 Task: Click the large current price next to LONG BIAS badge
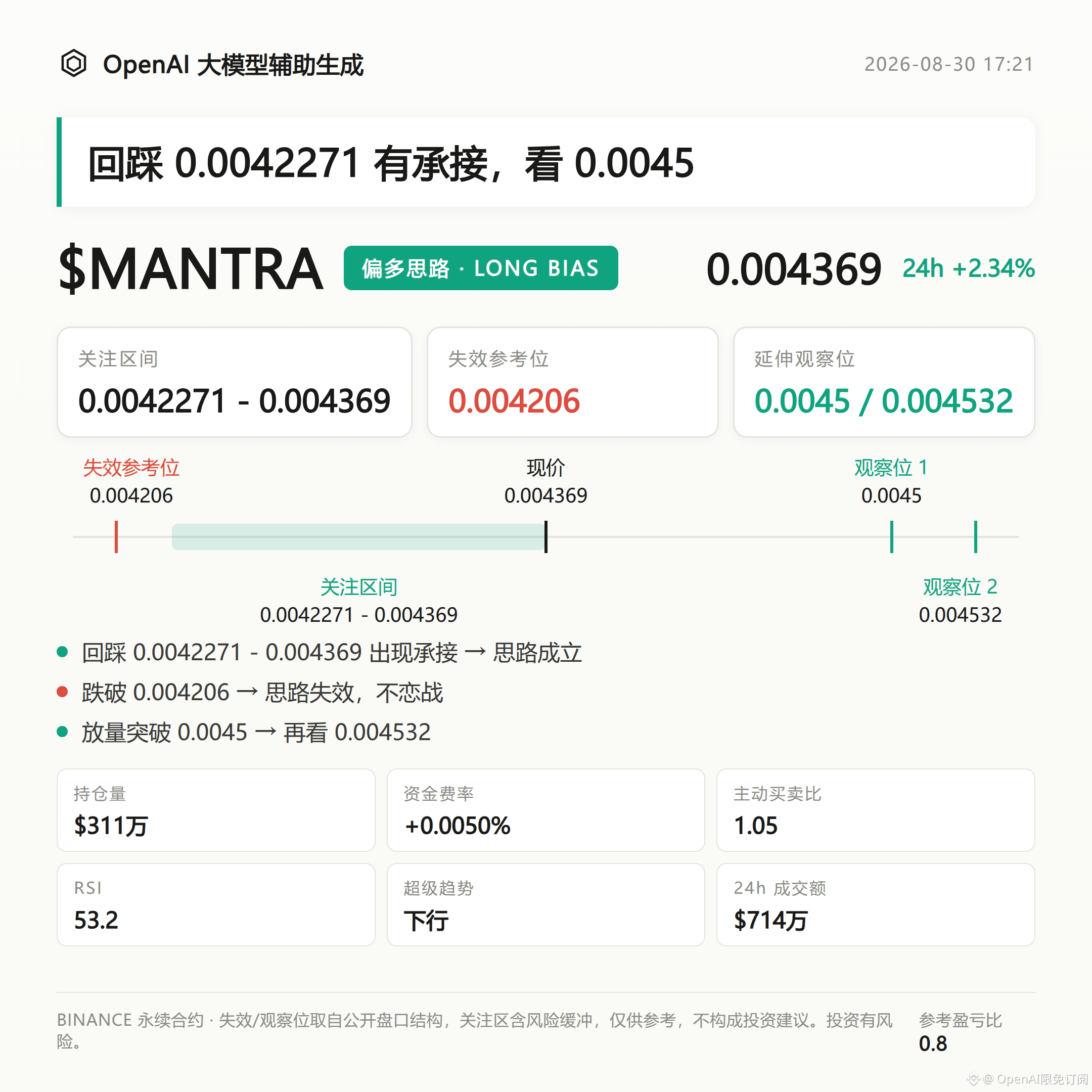tap(794, 269)
